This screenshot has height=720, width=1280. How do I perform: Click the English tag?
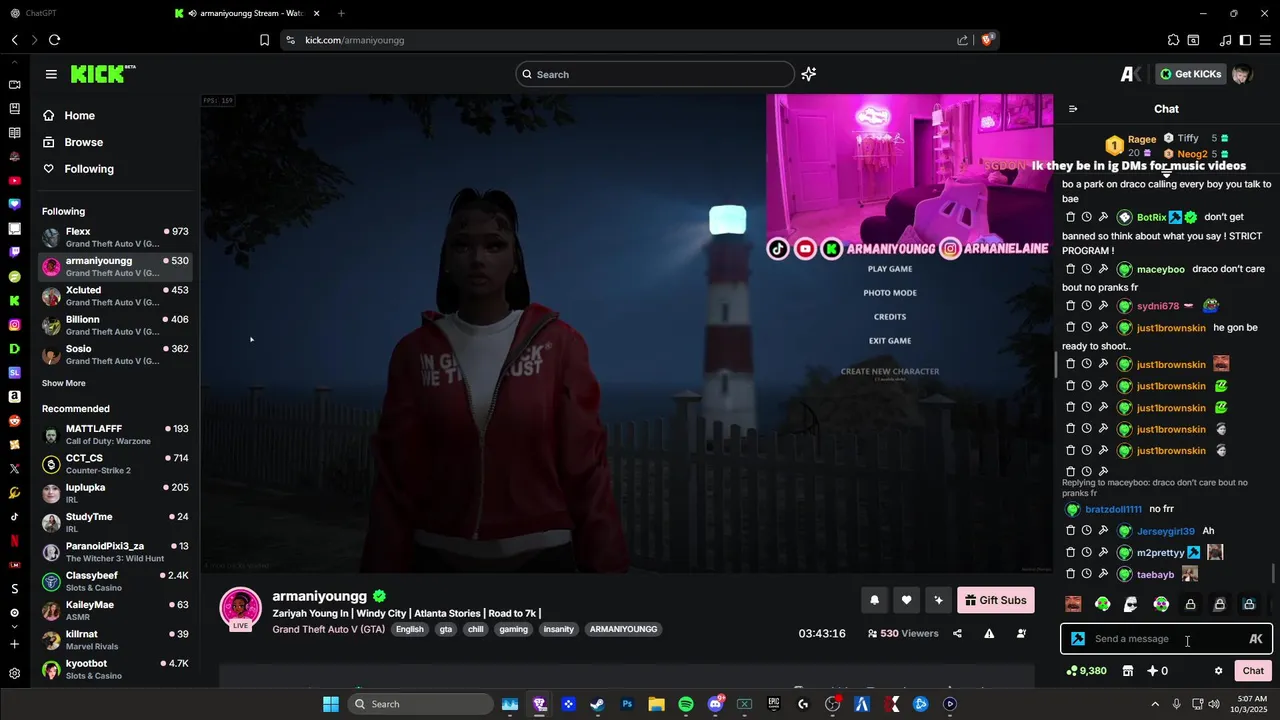409,629
